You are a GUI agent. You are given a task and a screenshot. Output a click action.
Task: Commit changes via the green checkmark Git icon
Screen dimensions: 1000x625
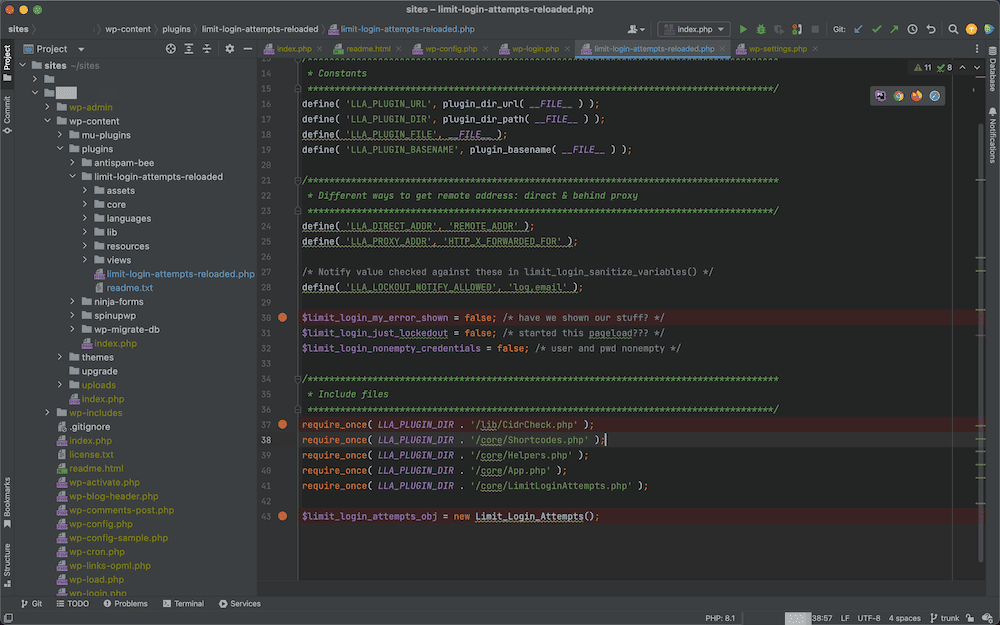click(876, 29)
